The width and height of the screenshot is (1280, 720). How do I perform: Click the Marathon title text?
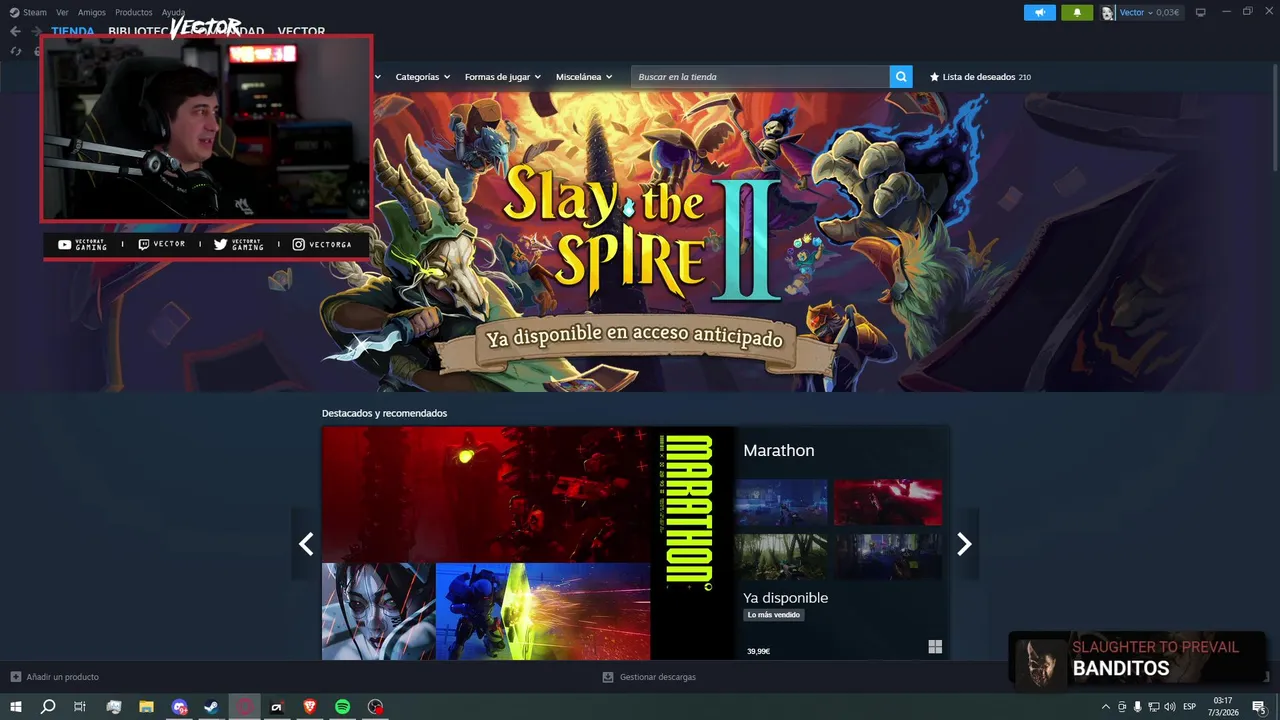pos(778,451)
